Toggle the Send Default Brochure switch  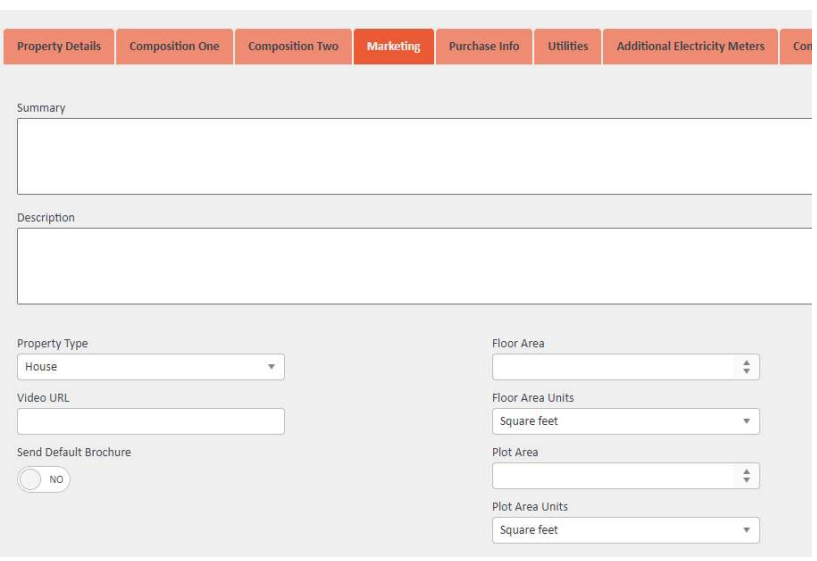tap(45, 479)
